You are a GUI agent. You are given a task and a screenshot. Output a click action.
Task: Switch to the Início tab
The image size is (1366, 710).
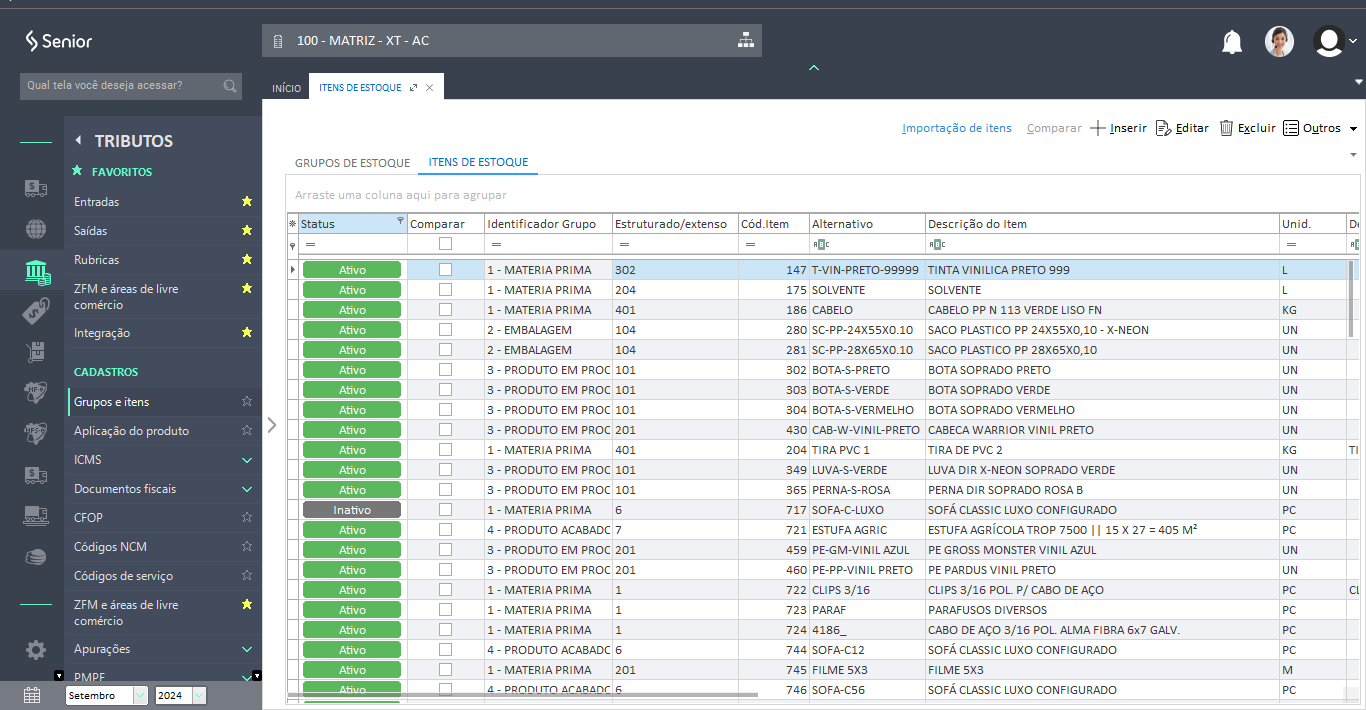click(286, 88)
